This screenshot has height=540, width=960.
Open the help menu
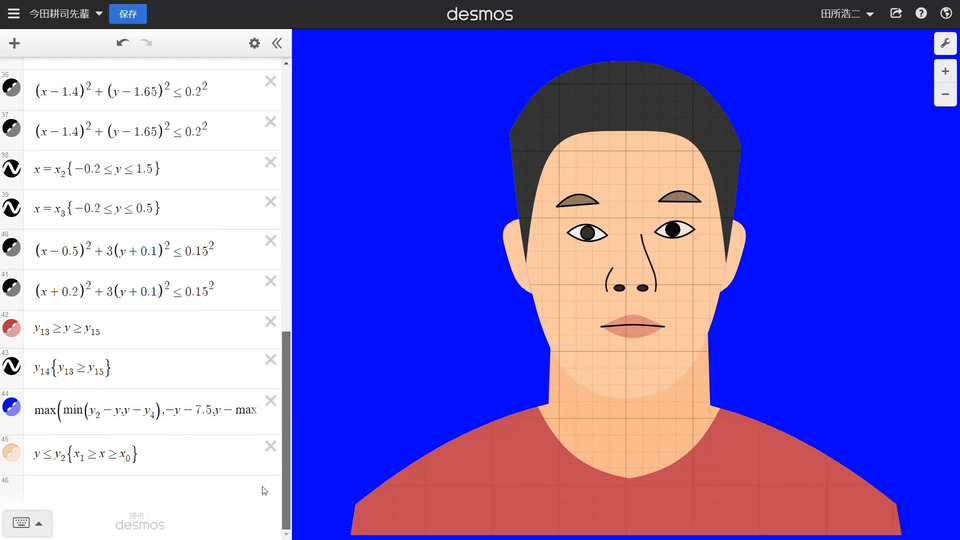pyautogui.click(x=921, y=14)
